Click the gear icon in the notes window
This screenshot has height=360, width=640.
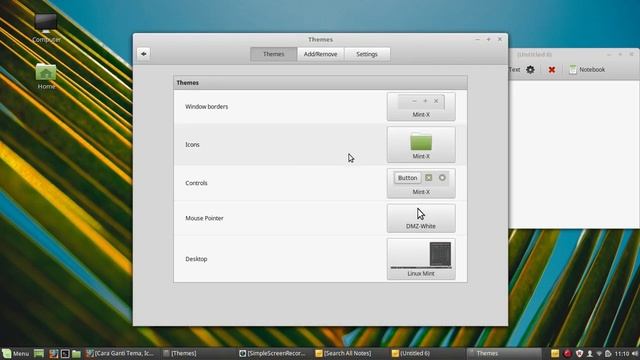(x=530, y=69)
